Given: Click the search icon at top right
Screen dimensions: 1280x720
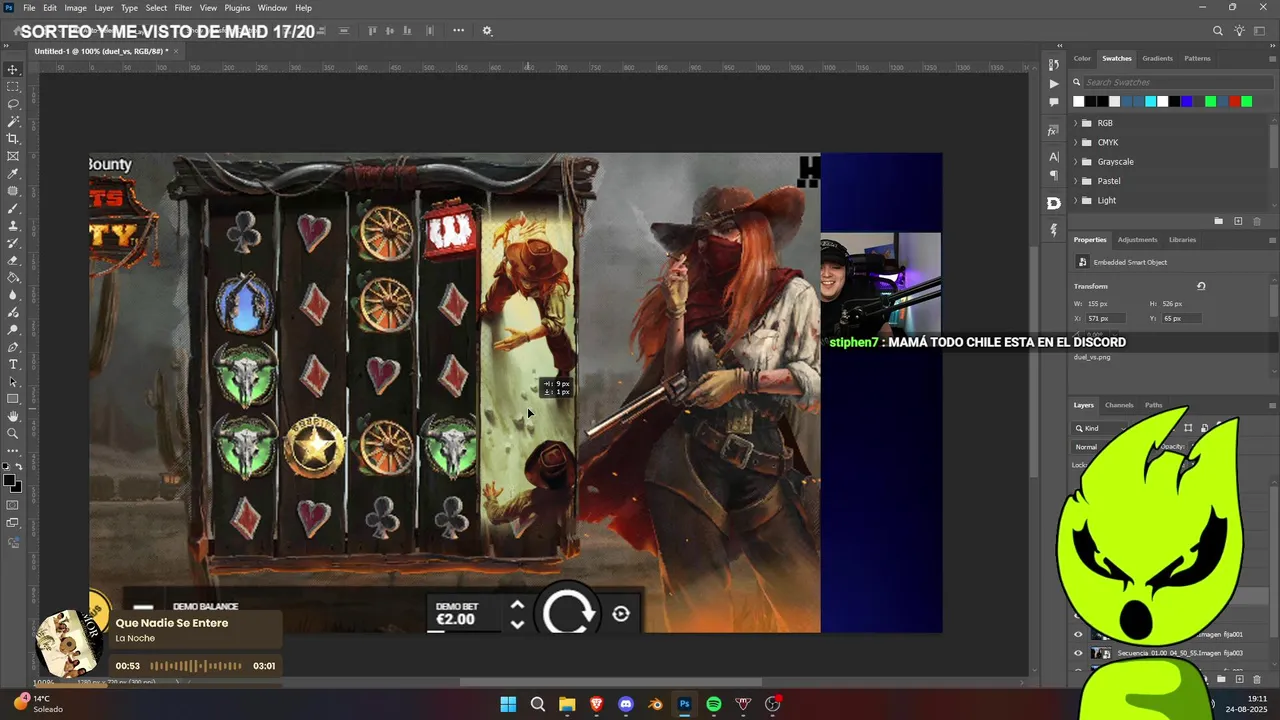Looking at the screenshot, I should coord(1217,31).
